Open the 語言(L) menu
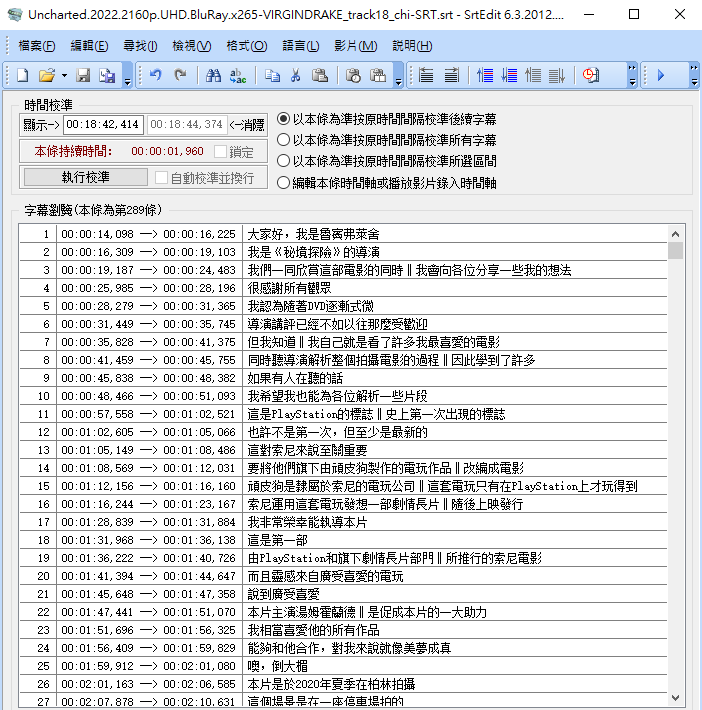Screen dimensions: 702x710 pyautogui.click(x=301, y=46)
